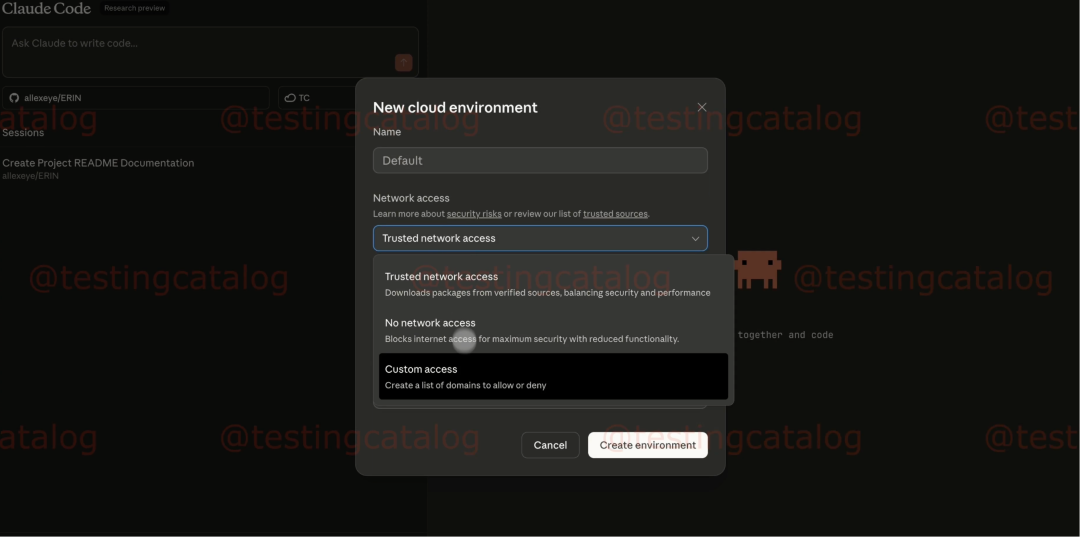
Task: Click the cloud icon next to TC
Action: click(x=290, y=98)
